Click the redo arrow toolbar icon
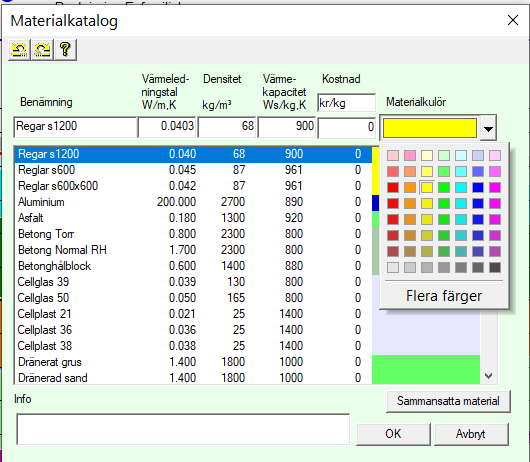 42,50
